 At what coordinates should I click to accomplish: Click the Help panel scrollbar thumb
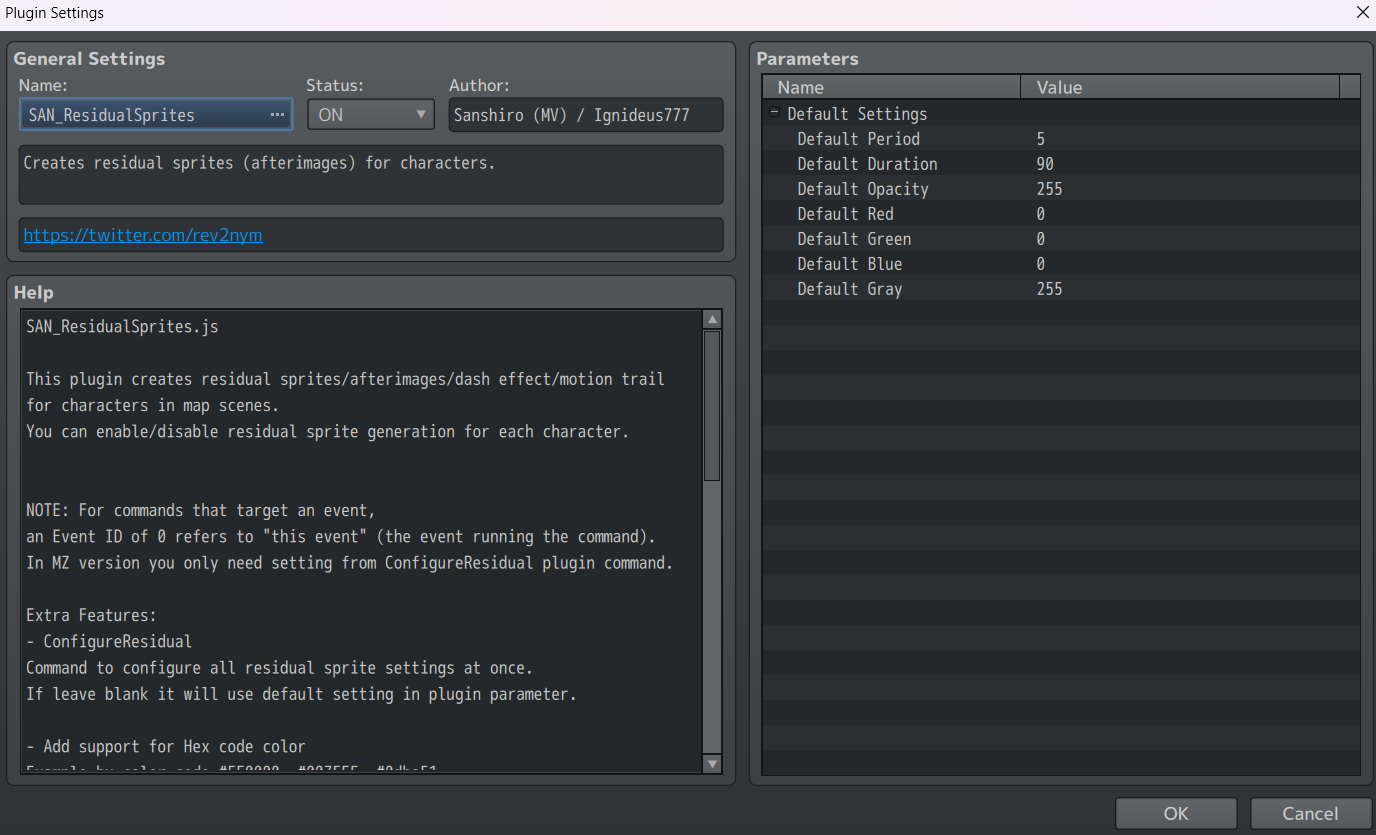click(x=712, y=405)
